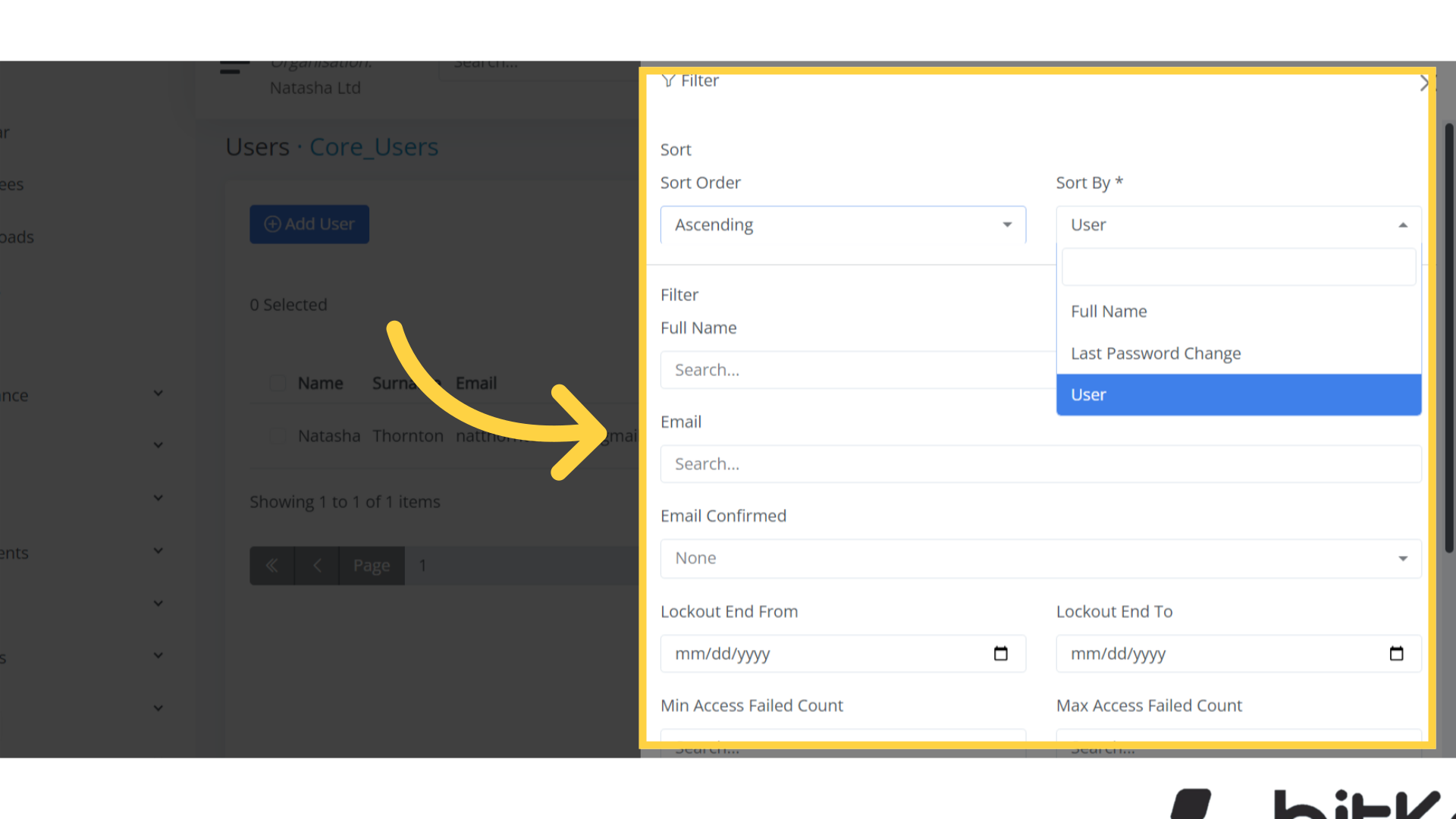Open the Sort Order Ascending dropdown

843,225
